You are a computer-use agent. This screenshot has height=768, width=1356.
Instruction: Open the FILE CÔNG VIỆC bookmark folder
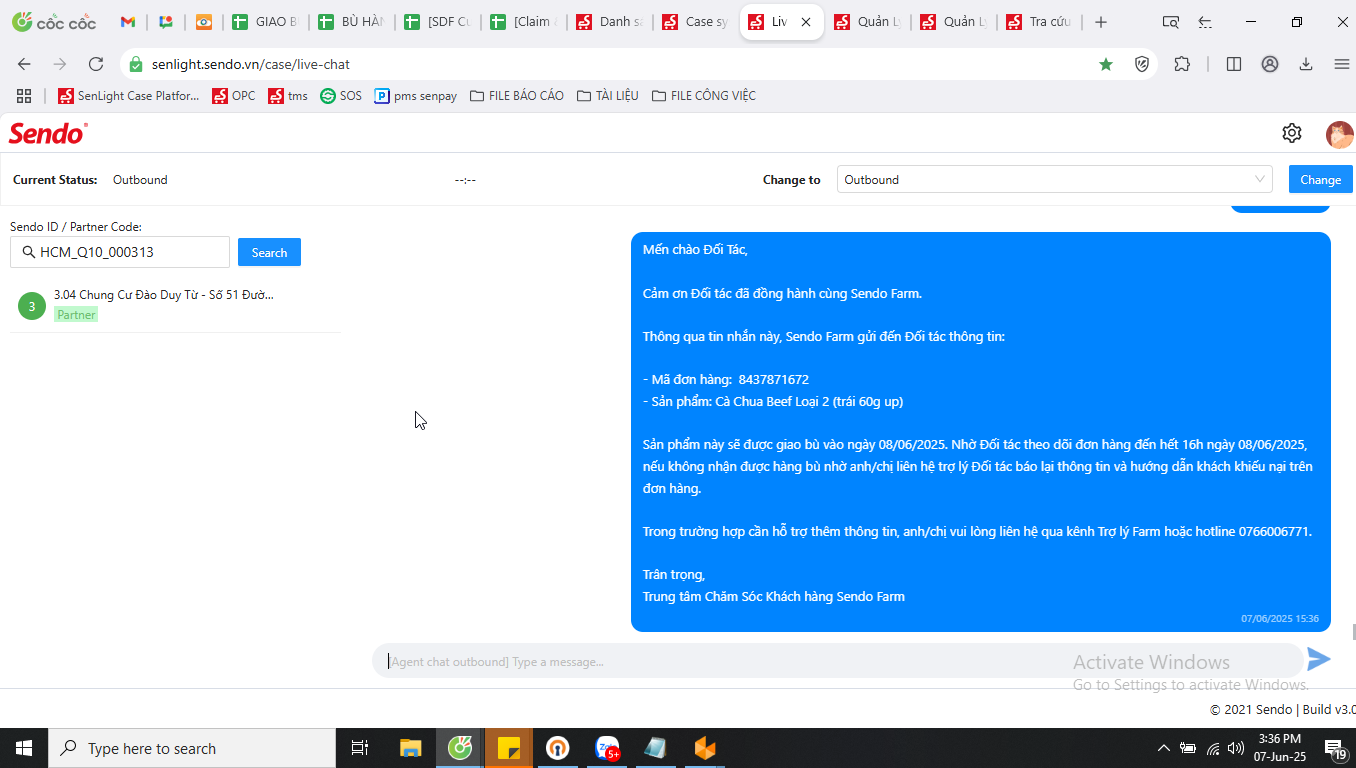click(x=704, y=96)
